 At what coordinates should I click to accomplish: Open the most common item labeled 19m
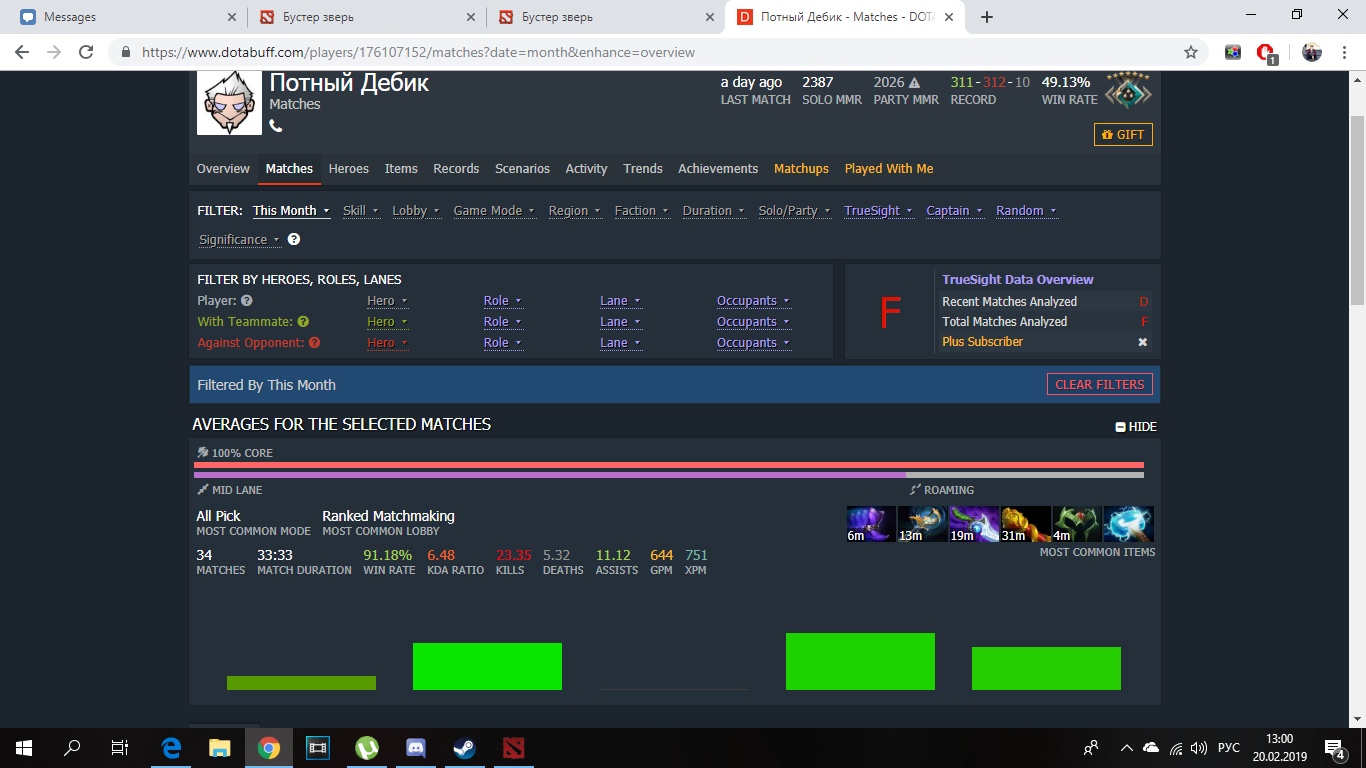click(974, 524)
